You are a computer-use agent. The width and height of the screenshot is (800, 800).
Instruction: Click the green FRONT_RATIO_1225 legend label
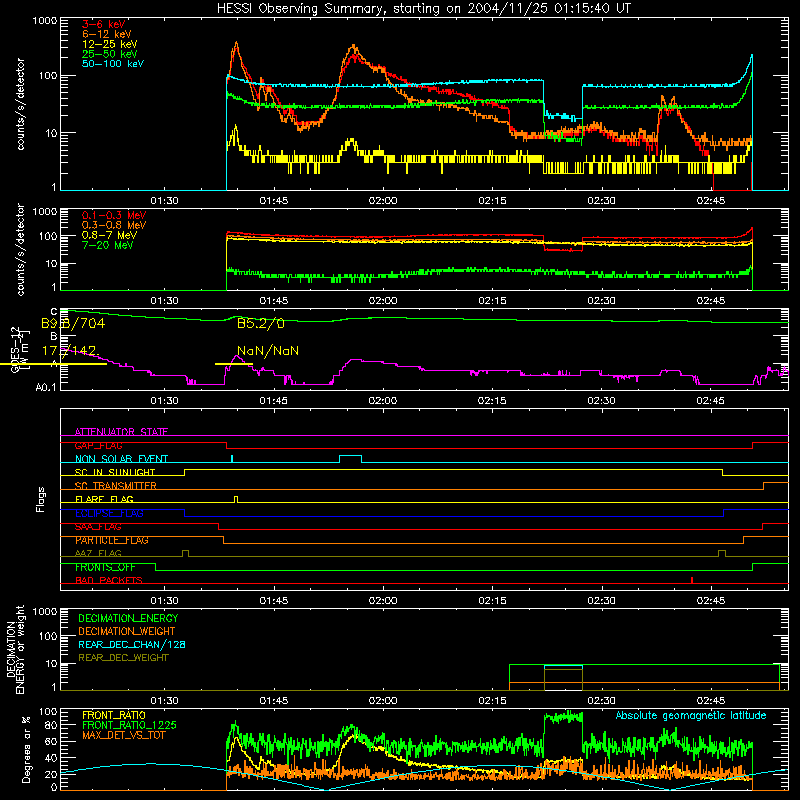(130, 725)
